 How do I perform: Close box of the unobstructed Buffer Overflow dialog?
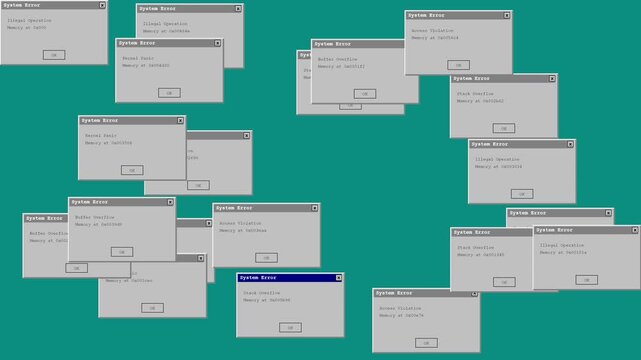pos(170,202)
